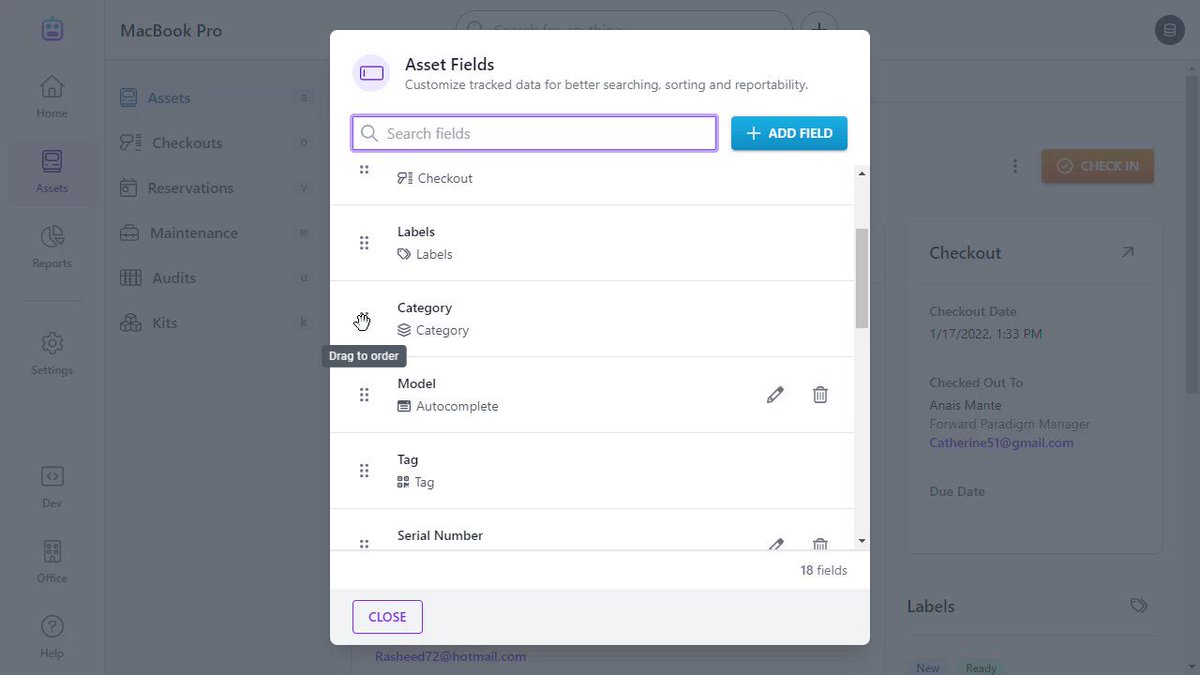Delete the Model field using trash icon
1200x675 pixels.
(820, 395)
